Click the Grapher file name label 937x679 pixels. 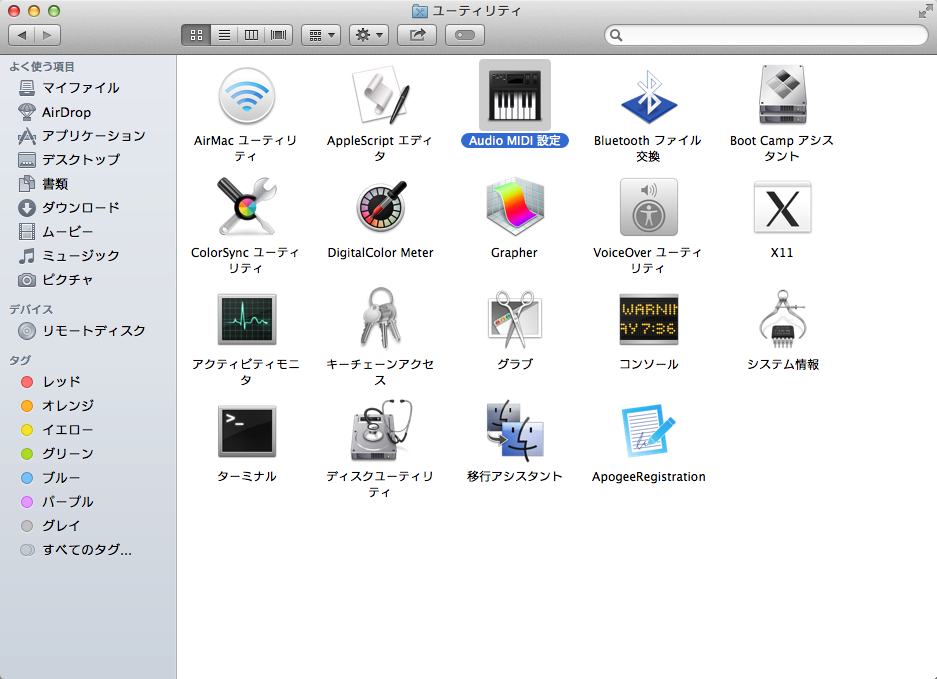pyautogui.click(x=514, y=252)
